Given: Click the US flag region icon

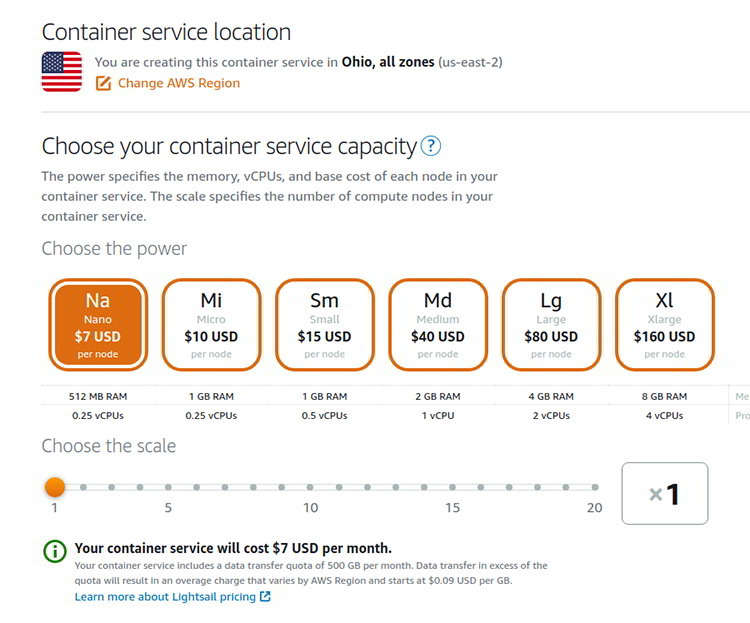Looking at the screenshot, I should click(62, 72).
